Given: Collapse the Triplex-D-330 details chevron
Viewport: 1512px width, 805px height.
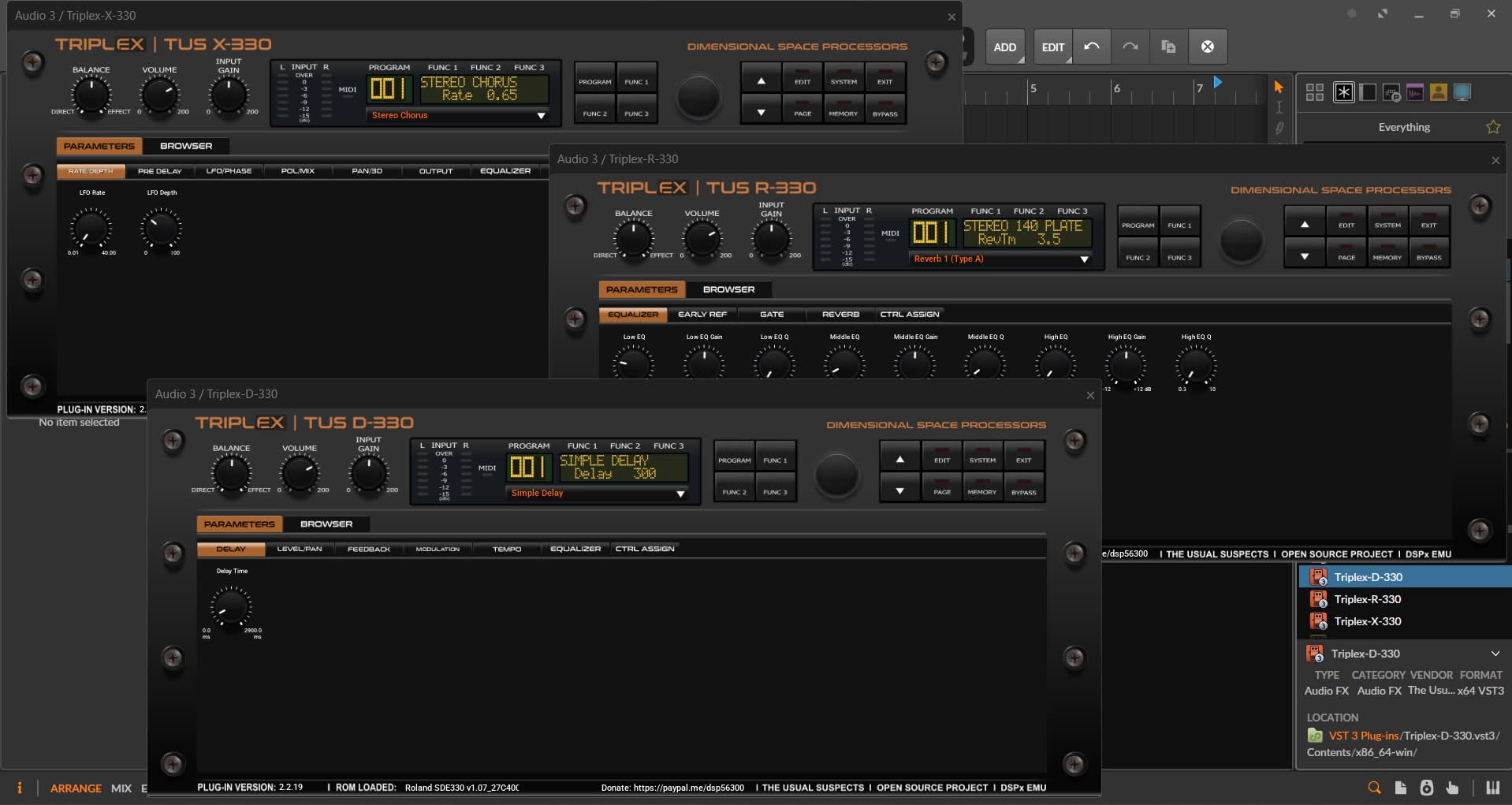Looking at the screenshot, I should coord(1495,654).
